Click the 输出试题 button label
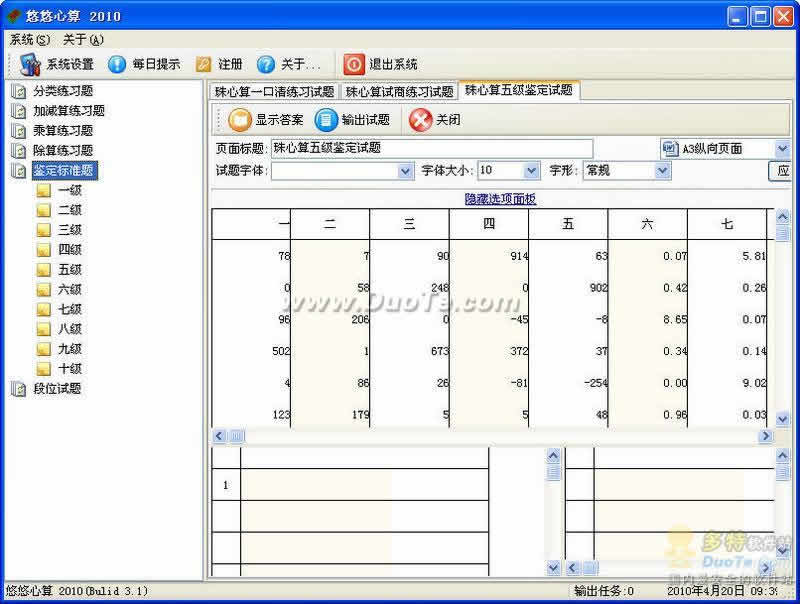 coord(366,120)
